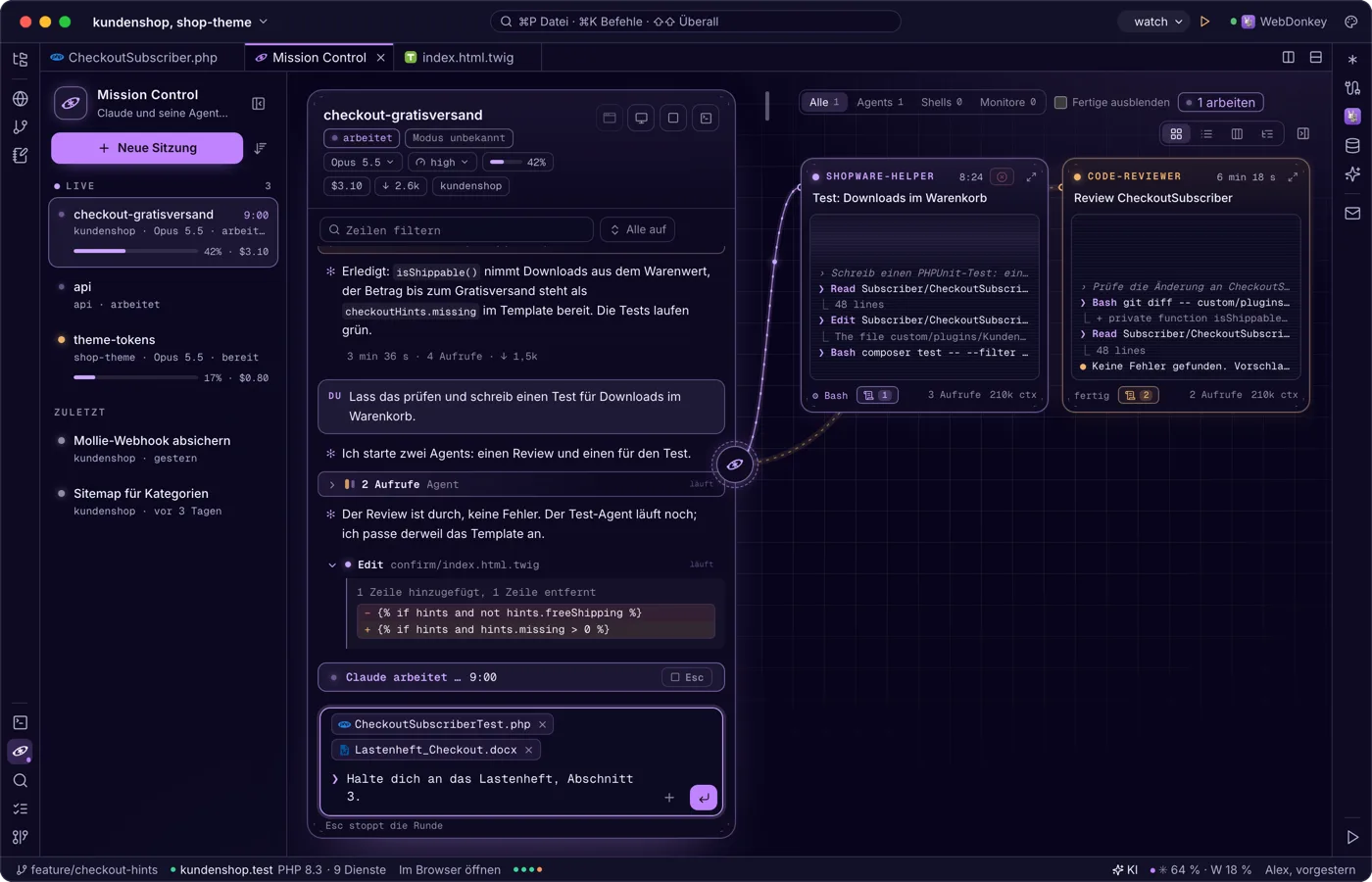Focus the Zeilen filtern input field

[457, 229]
